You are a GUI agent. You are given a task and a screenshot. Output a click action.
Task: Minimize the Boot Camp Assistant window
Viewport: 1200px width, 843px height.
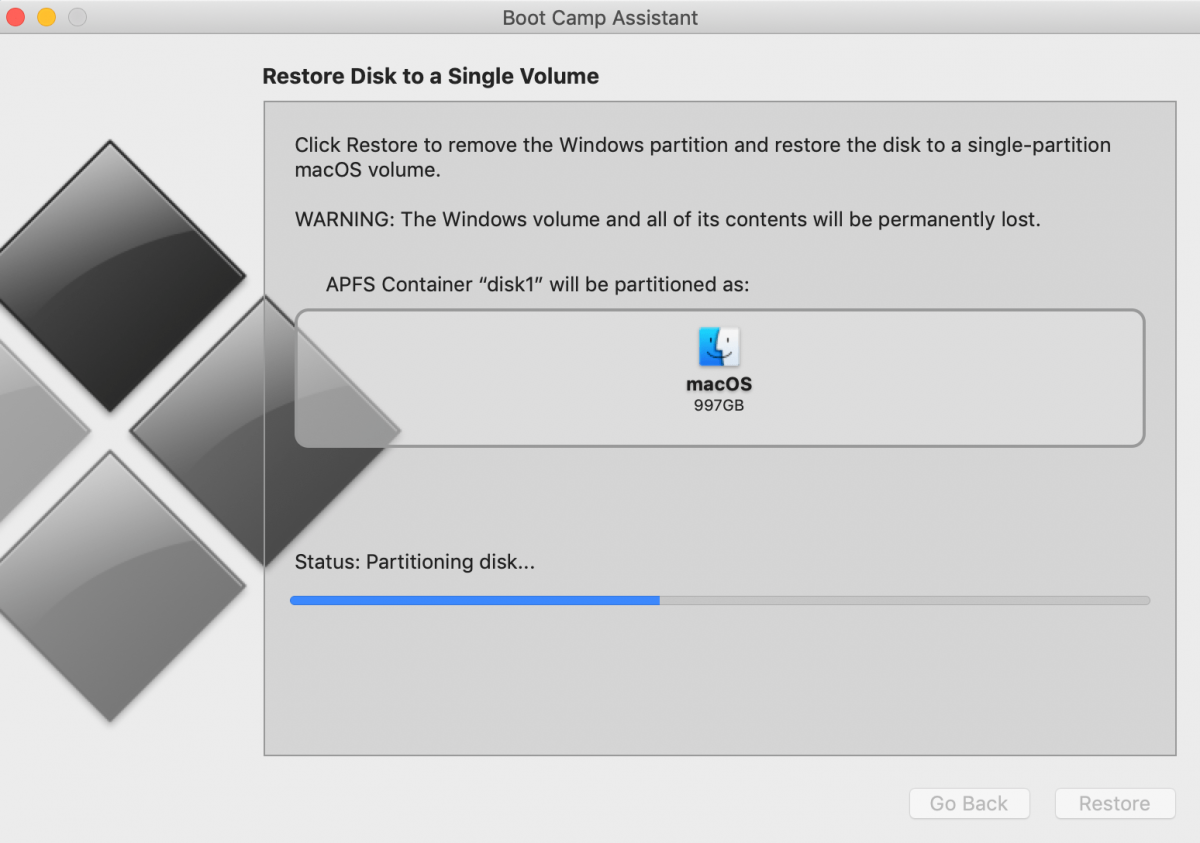coord(45,17)
